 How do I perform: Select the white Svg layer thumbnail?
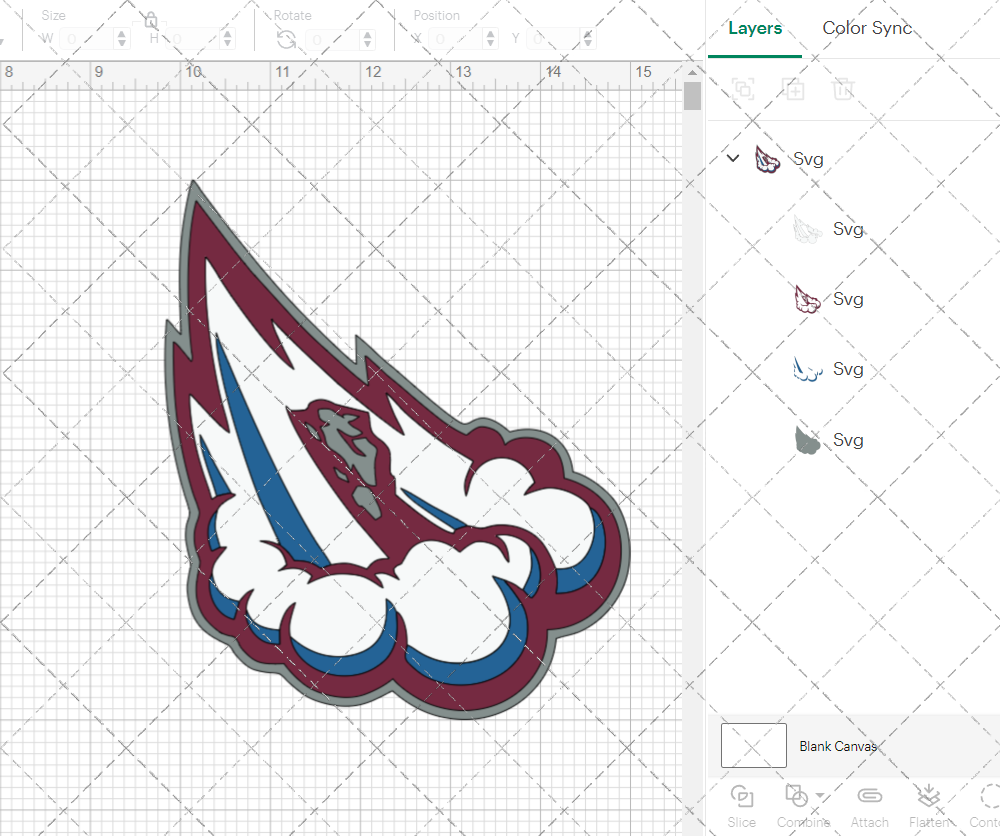click(x=807, y=229)
